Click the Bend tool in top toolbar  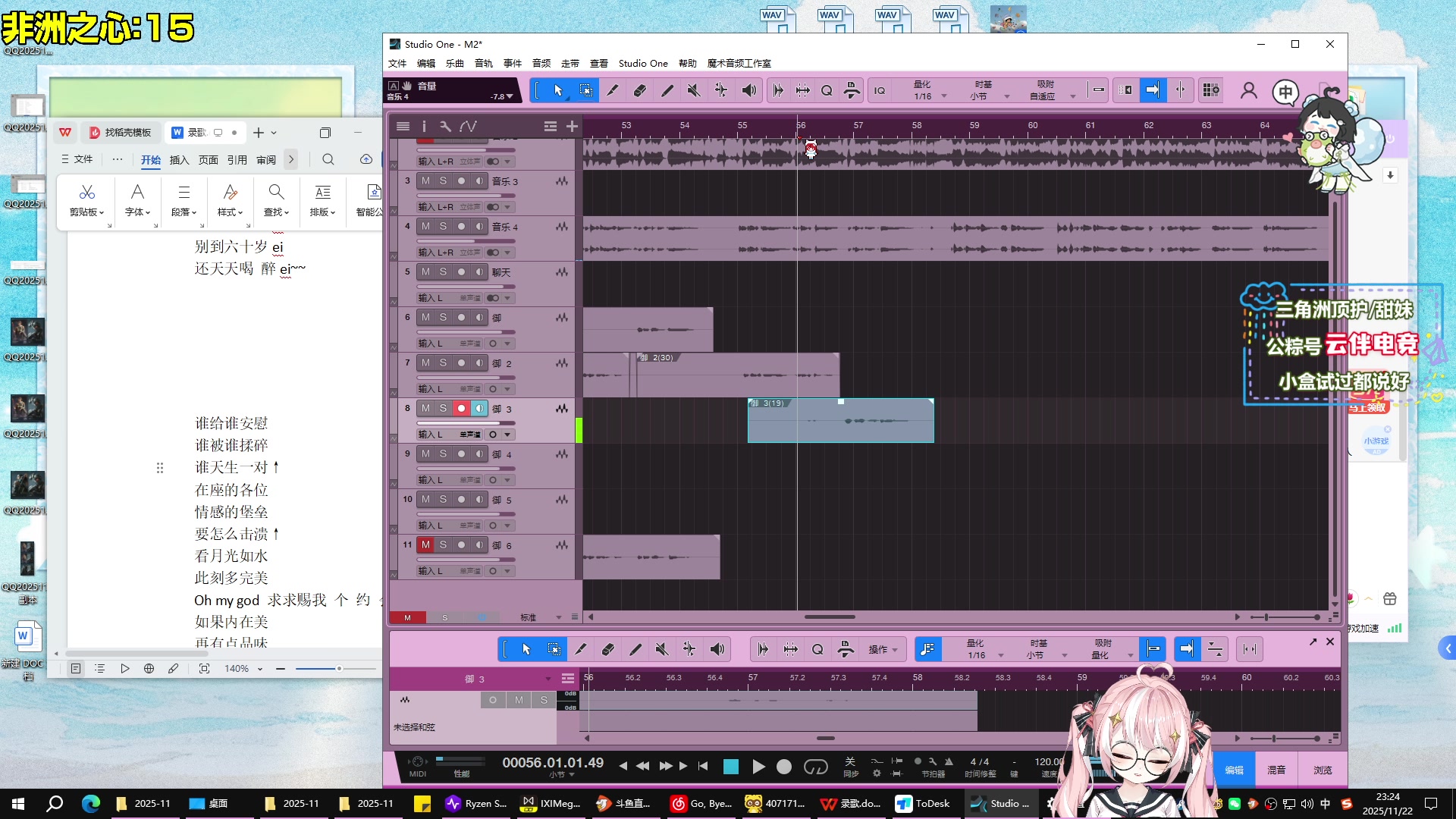point(720,90)
